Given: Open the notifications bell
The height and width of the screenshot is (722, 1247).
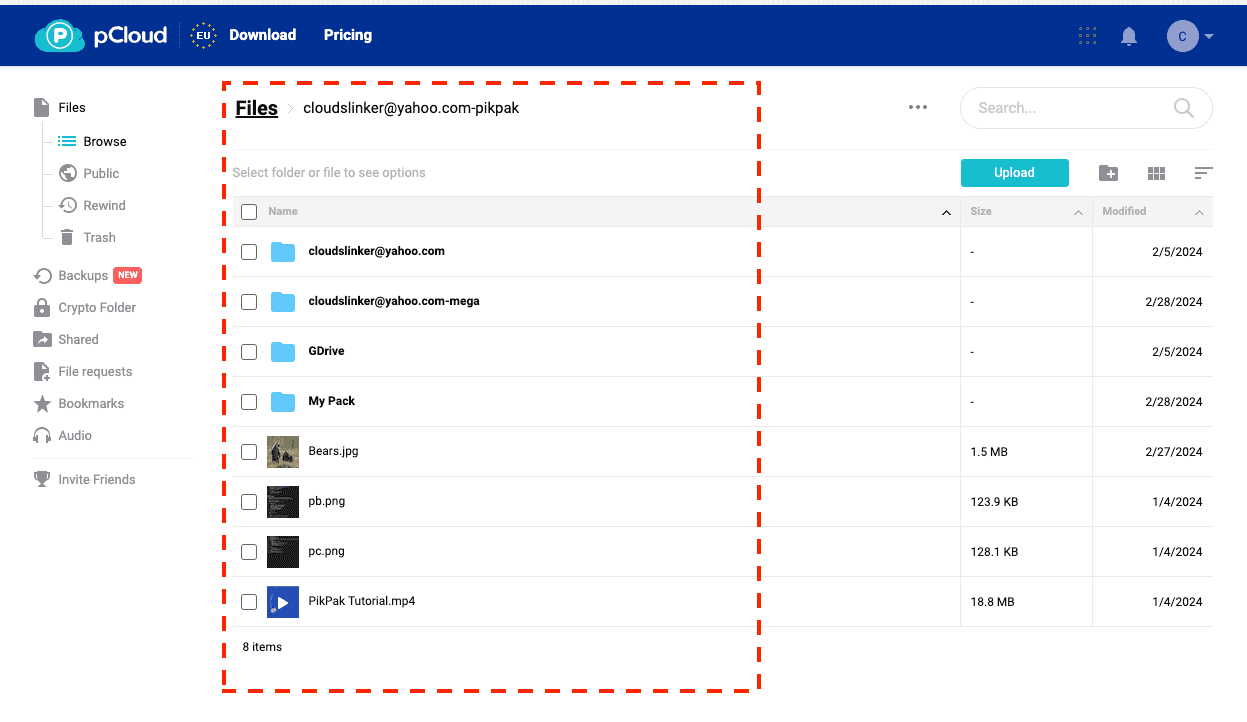Looking at the screenshot, I should (x=1129, y=36).
